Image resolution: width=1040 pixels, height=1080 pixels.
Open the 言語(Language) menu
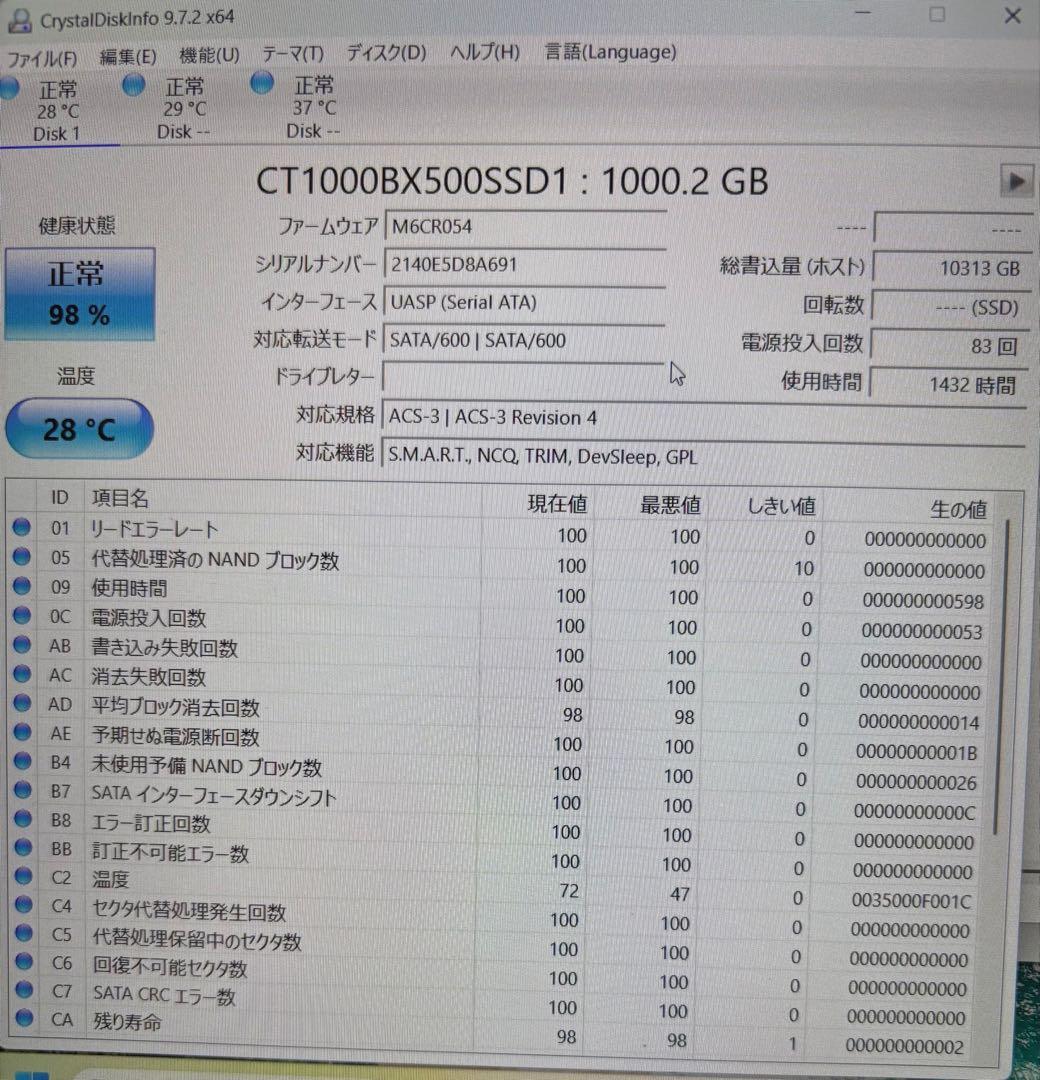(x=611, y=52)
